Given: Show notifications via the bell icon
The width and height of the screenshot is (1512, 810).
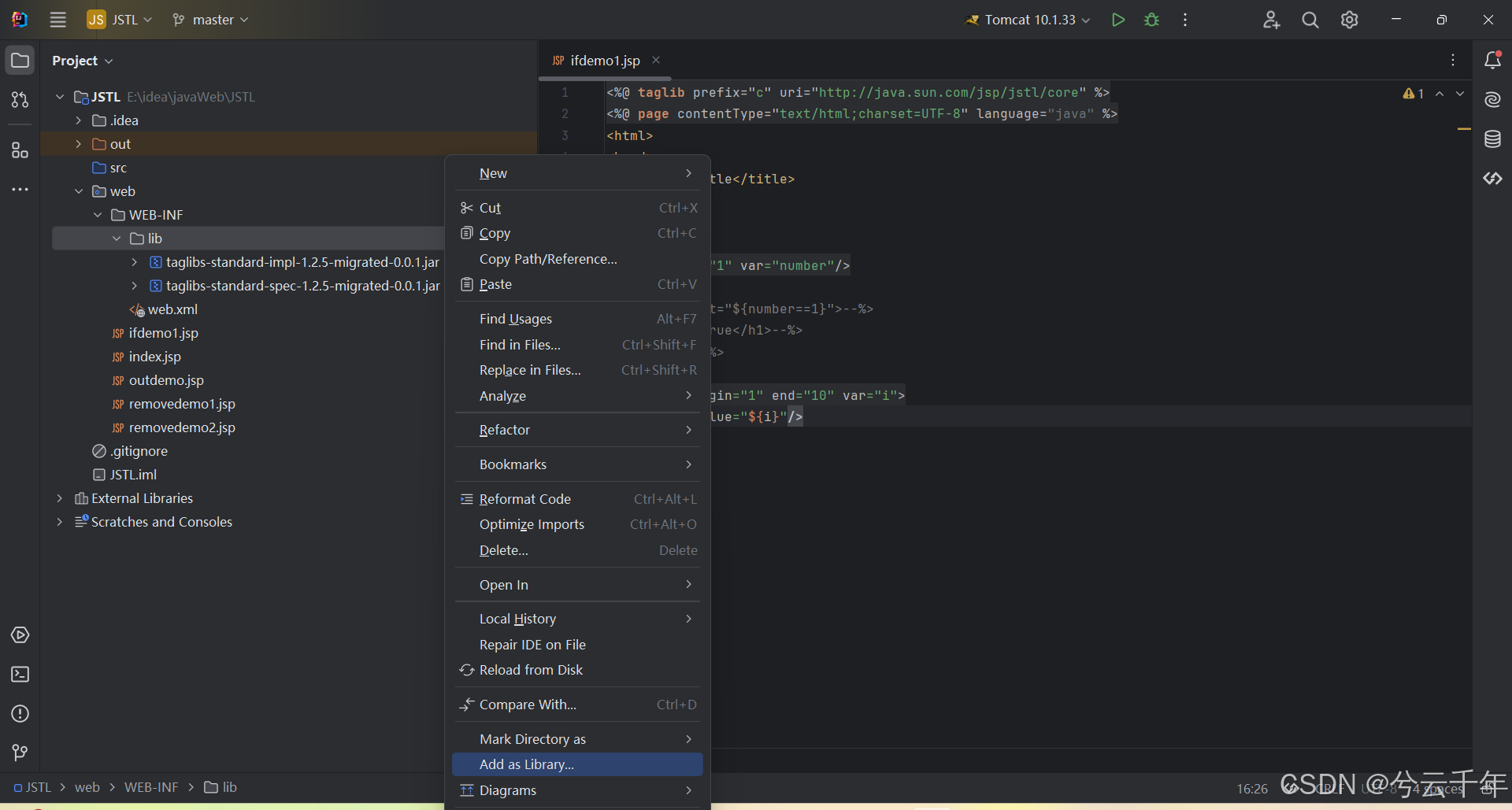Looking at the screenshot, I should pos(1493,60).
